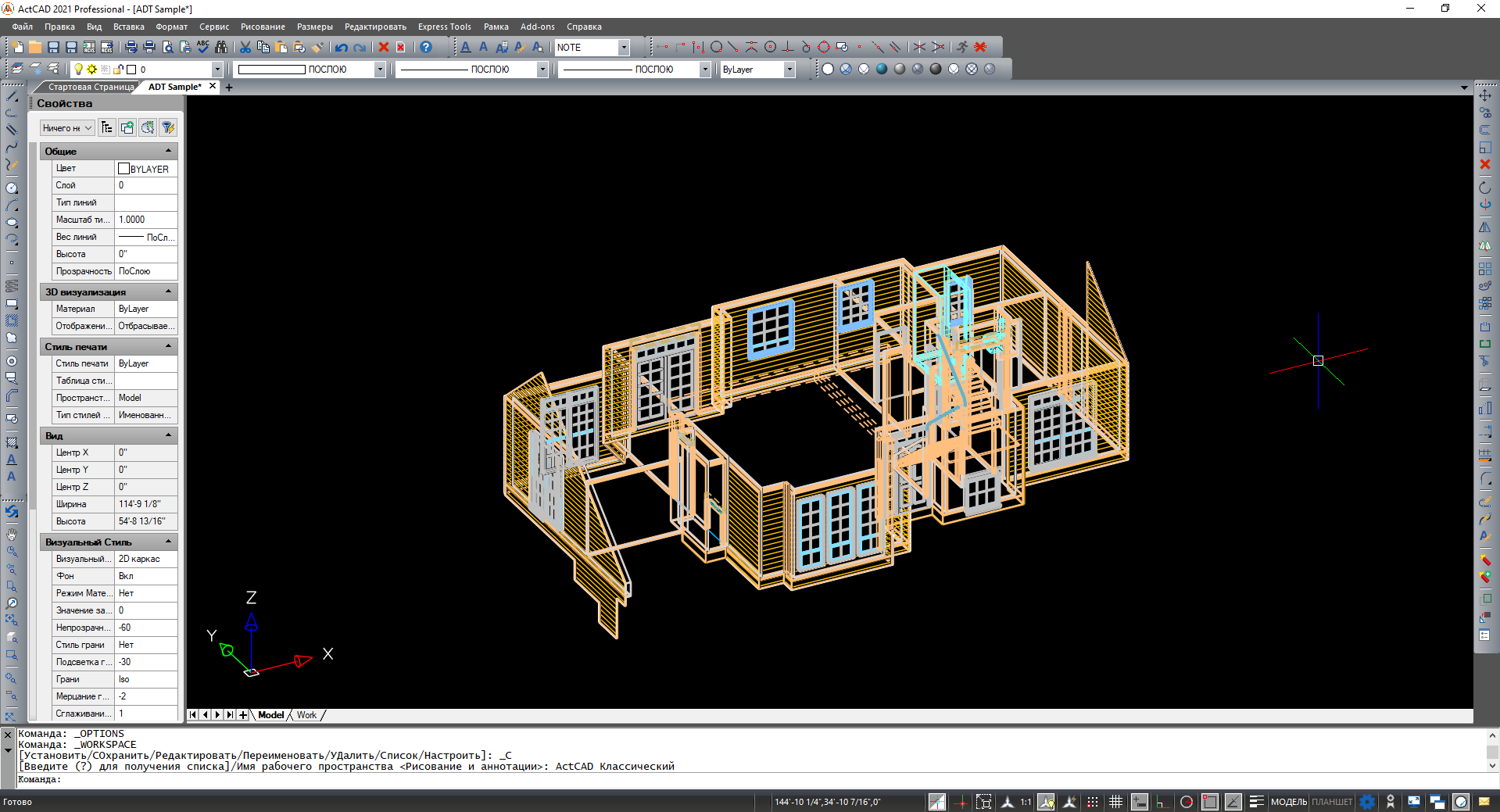Toggle polar tracking in status bar

pyautogui.click(x=1187, y=802)
